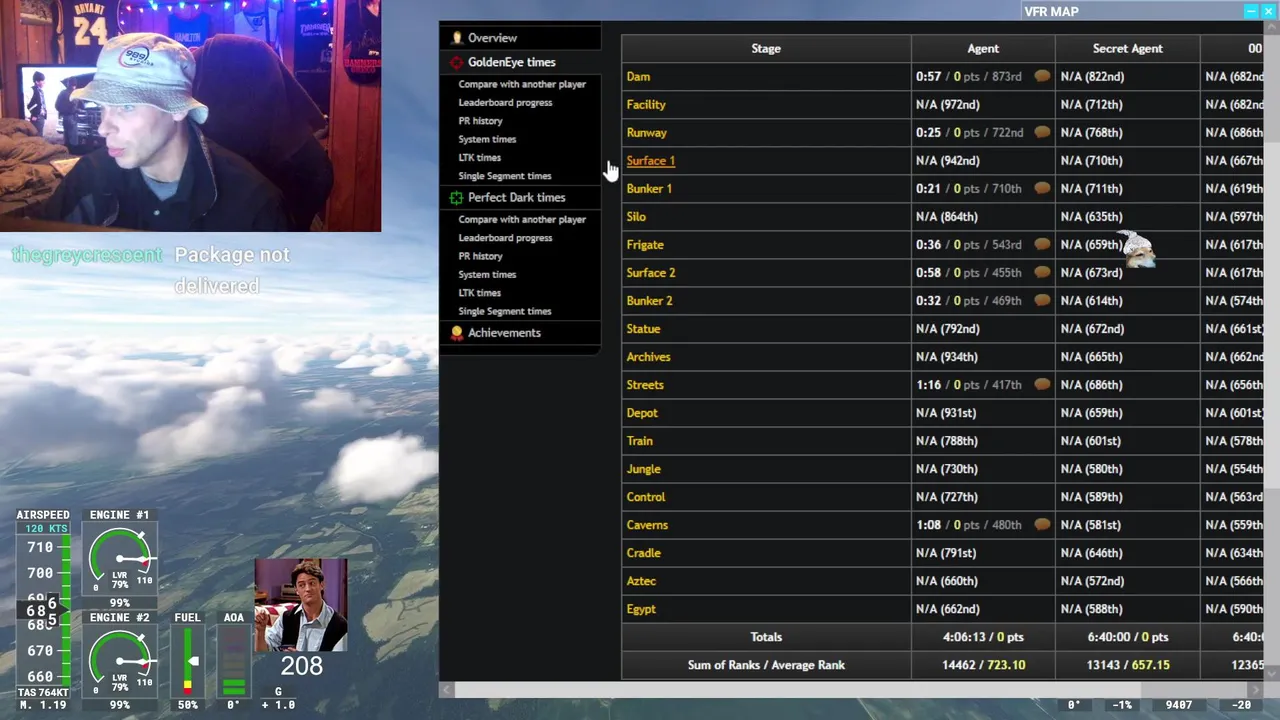
Task: Click the trophy icon beside Achievements
Action: 457,333
